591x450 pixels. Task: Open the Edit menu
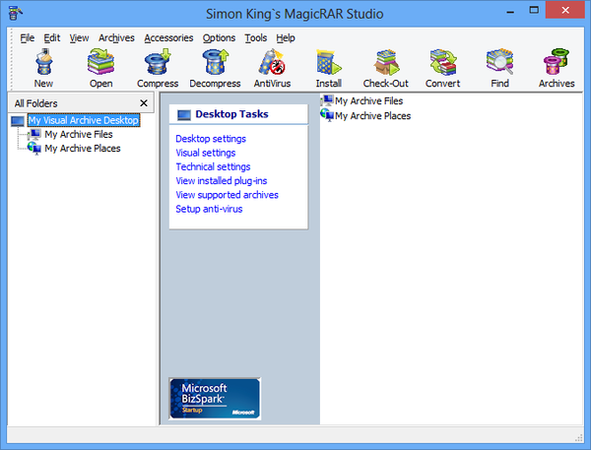pos(52,38)
